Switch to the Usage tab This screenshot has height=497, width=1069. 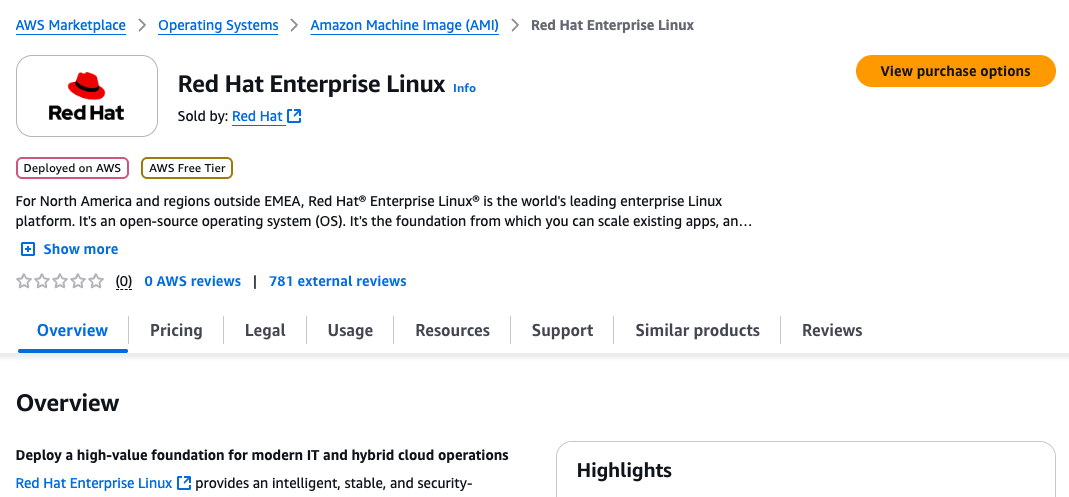click(x=350, y=331)
